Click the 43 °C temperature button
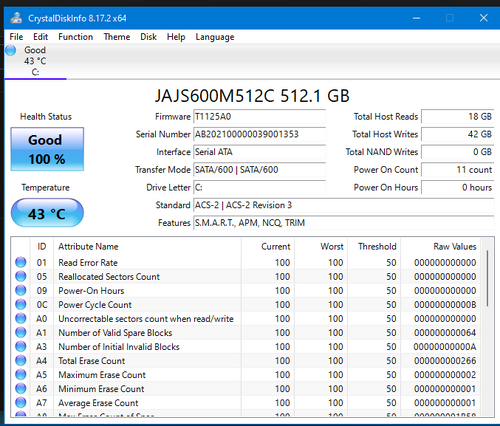This screenshot has width=500, height=426. (x=47, y=213)
